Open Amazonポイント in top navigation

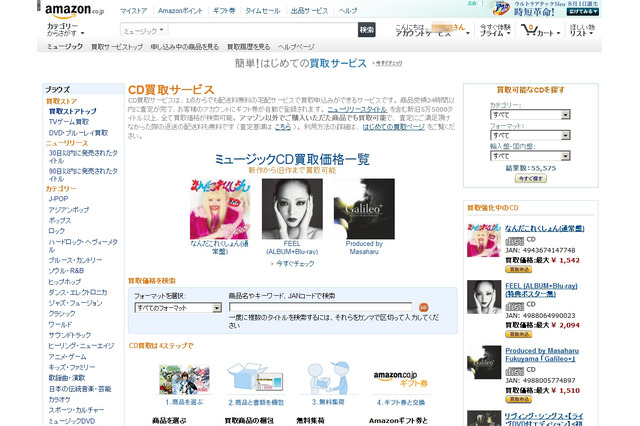[x=180, y=11]
